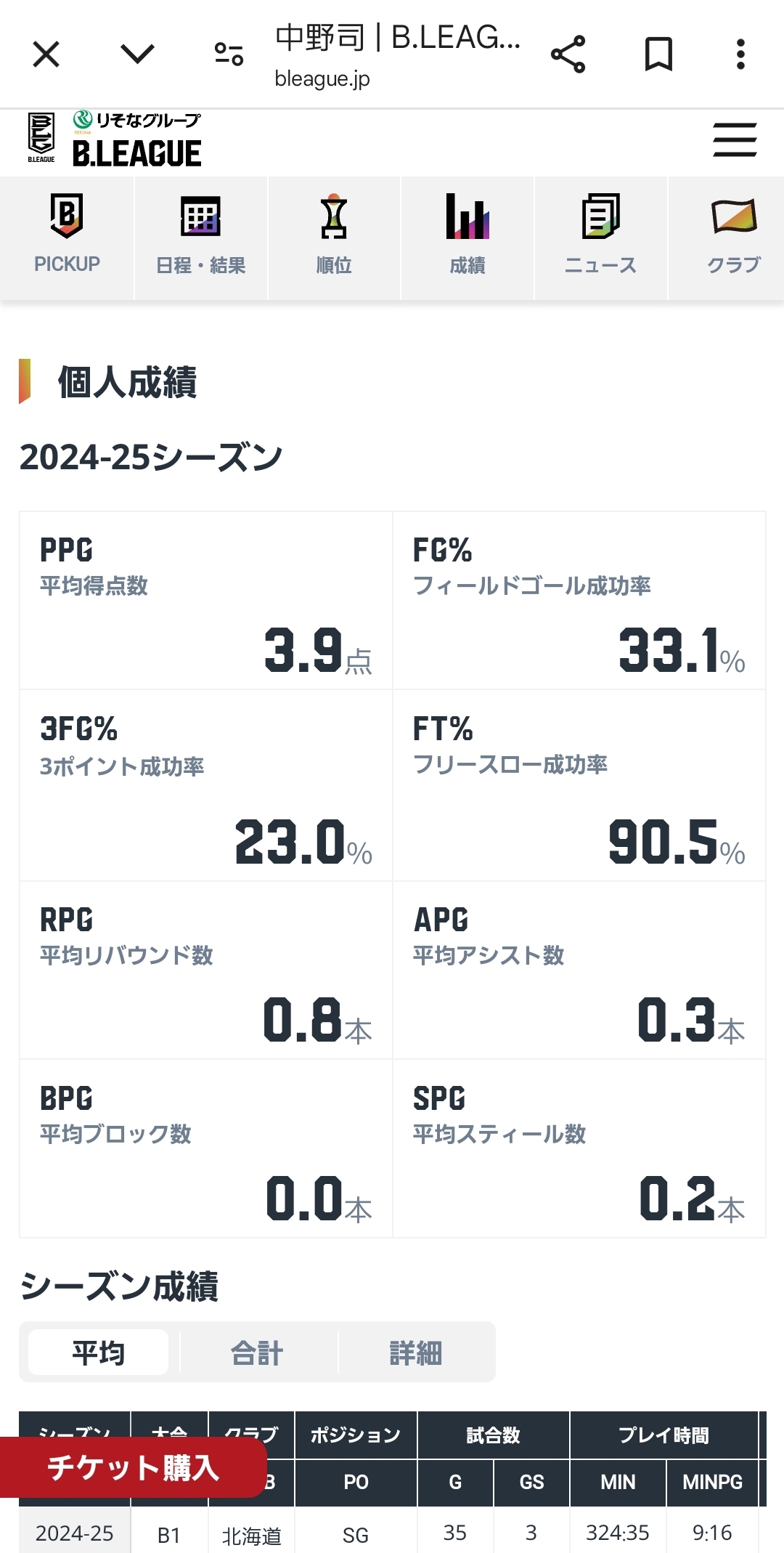Switch to the 詳細 tab
The height and width of the screenshot is (1553, 784).
click(416, 1353)
